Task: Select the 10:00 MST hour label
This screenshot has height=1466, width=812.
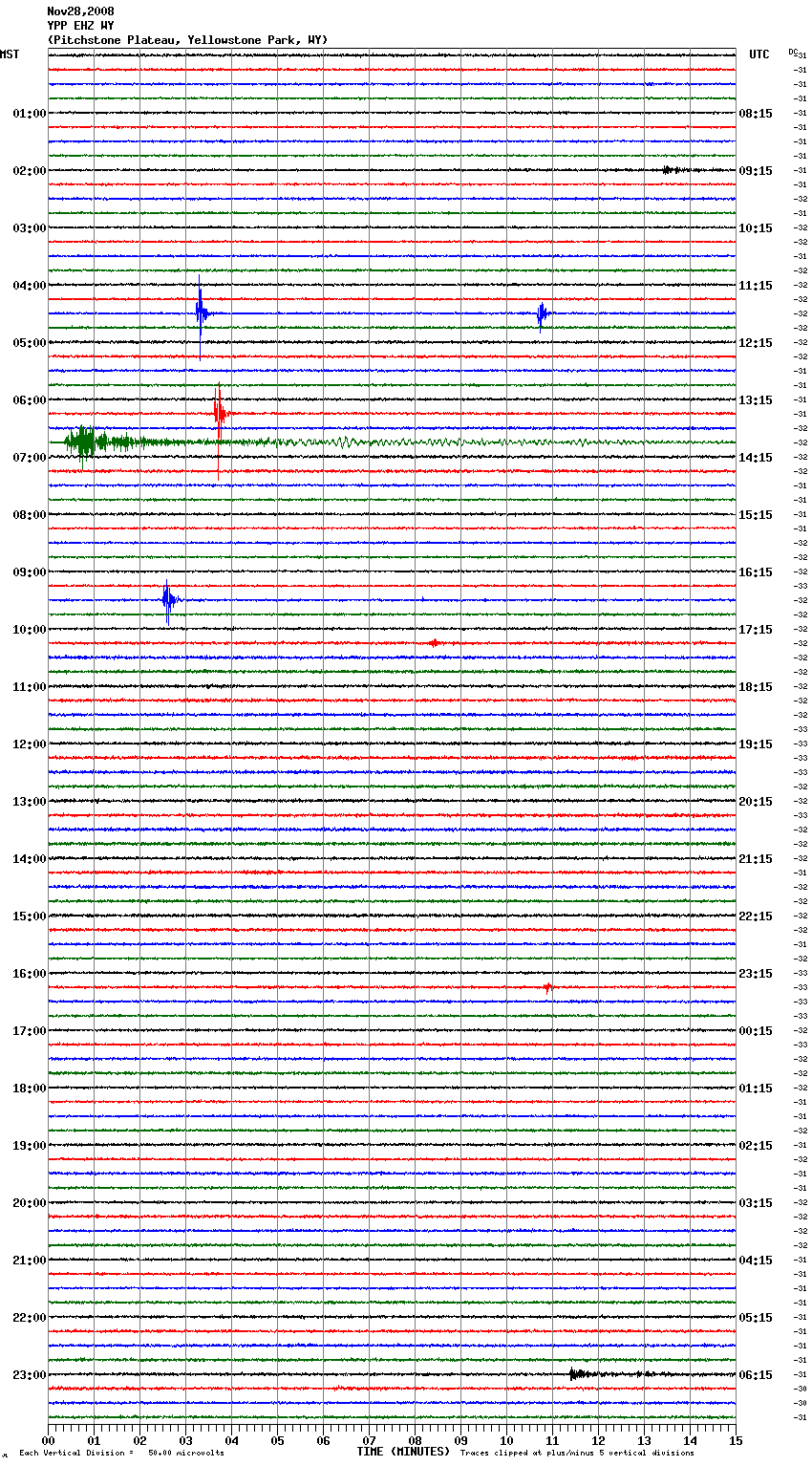Action: tap(30, 630)
